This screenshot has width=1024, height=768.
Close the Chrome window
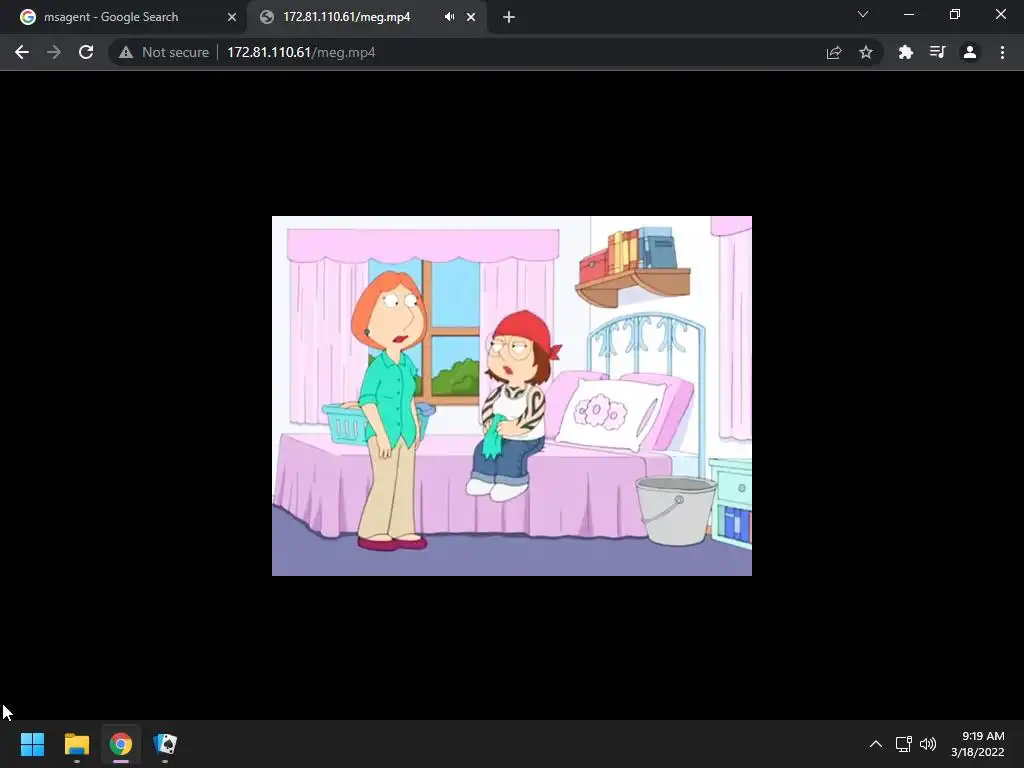pyautogui.click(x=1000, y=14)
